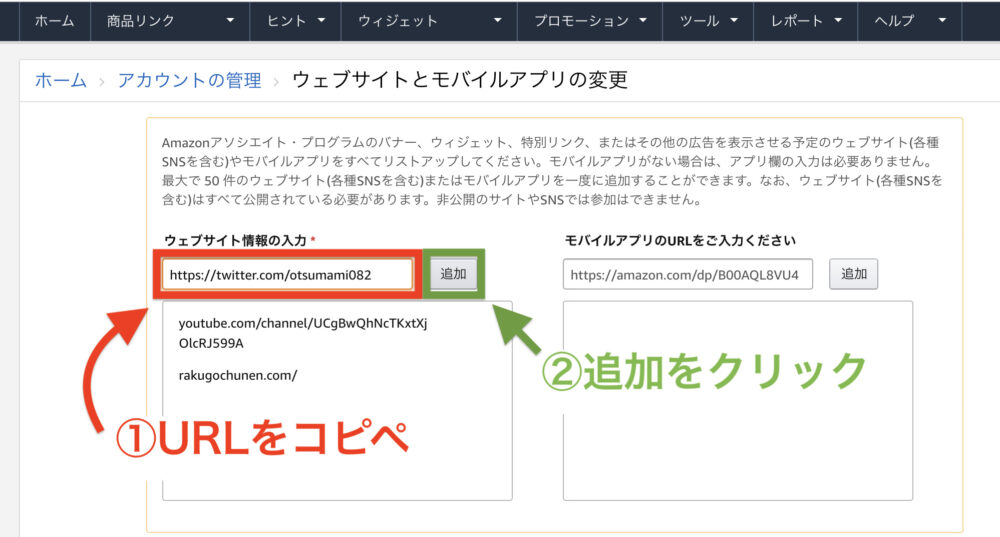Expand the ツール dropdown arrow
This screenshot has height=537, width=1000.
click(x=734, y=20)
